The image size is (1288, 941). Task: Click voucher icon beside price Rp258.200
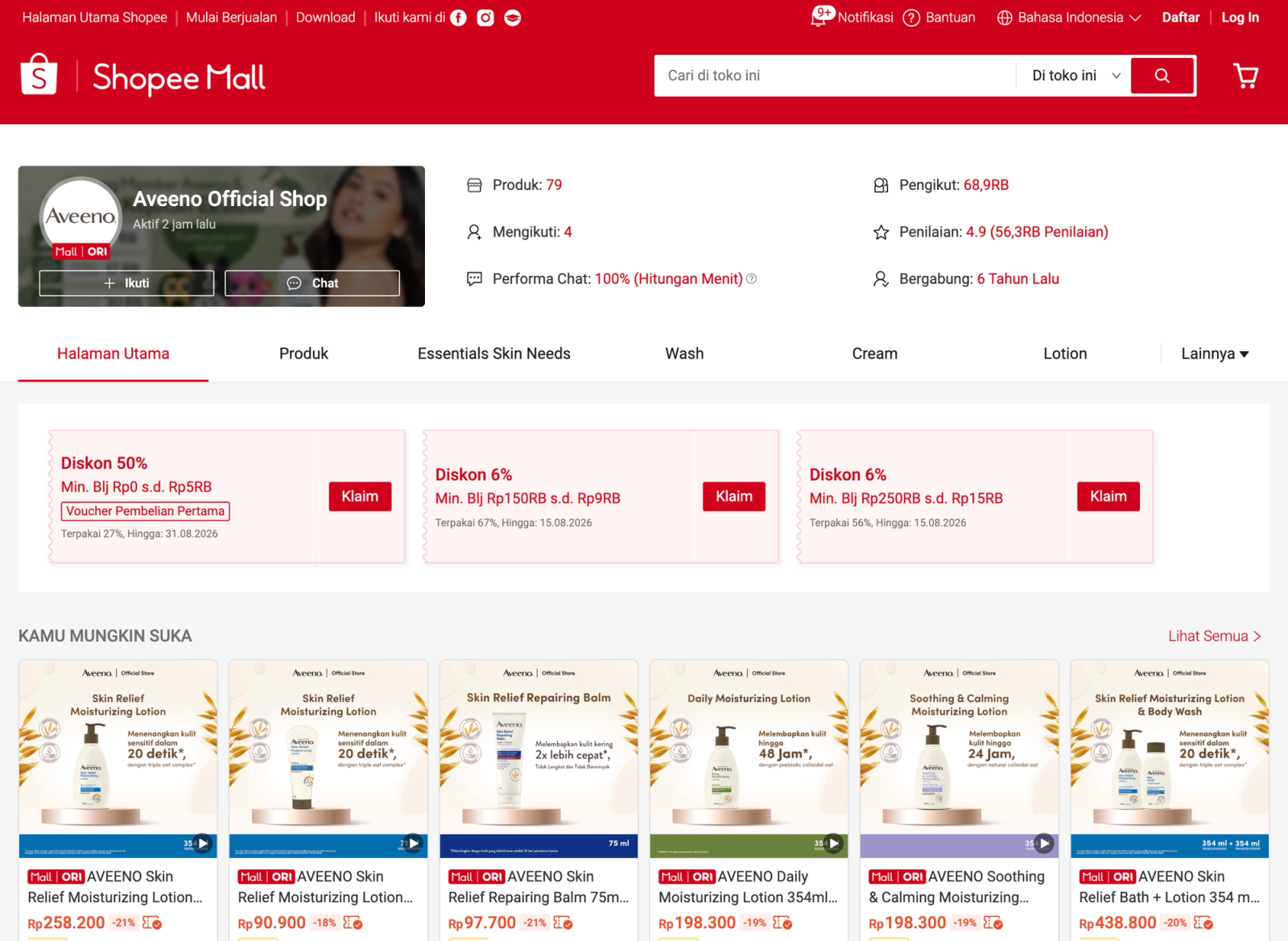pos(152,922)
